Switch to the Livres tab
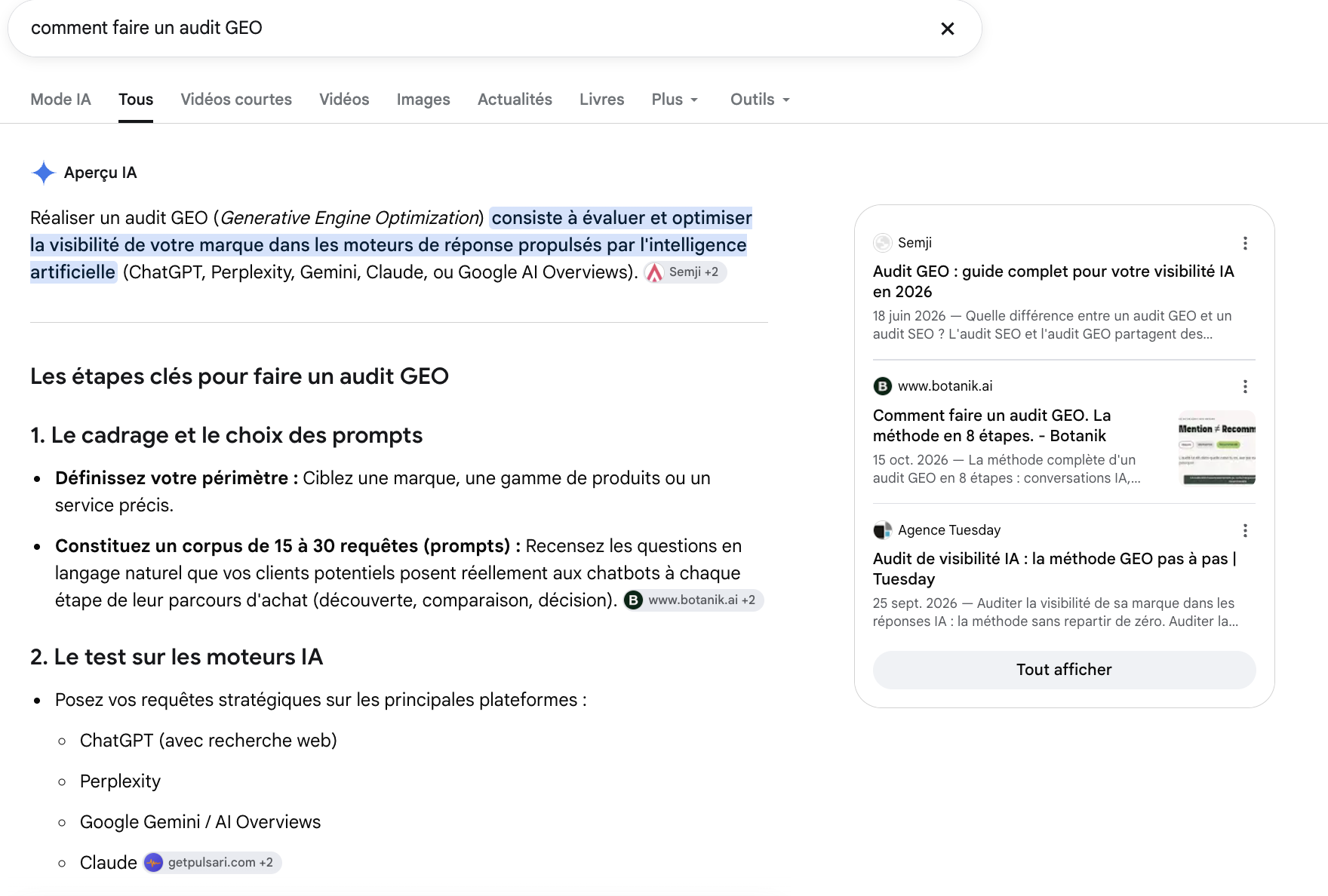 [x=601, y=100]
